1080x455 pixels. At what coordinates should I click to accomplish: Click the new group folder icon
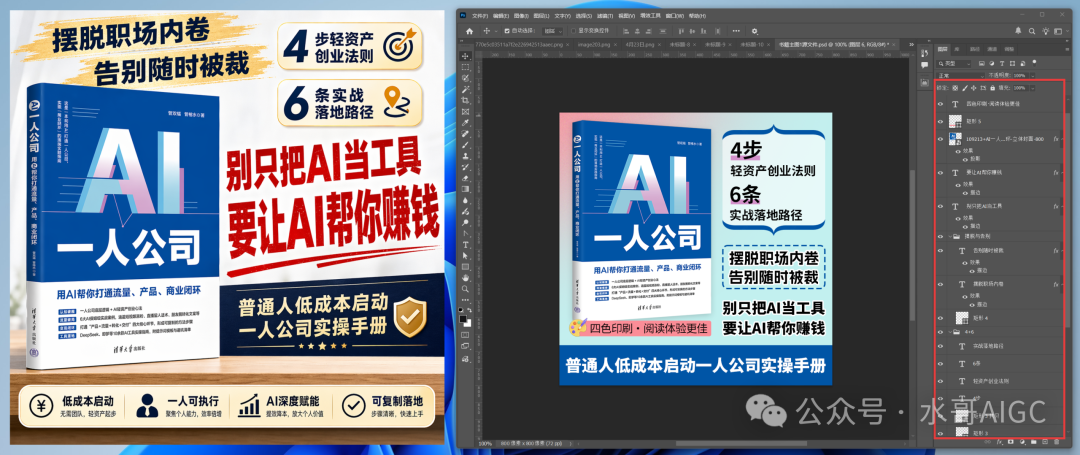pos(1034,441)
